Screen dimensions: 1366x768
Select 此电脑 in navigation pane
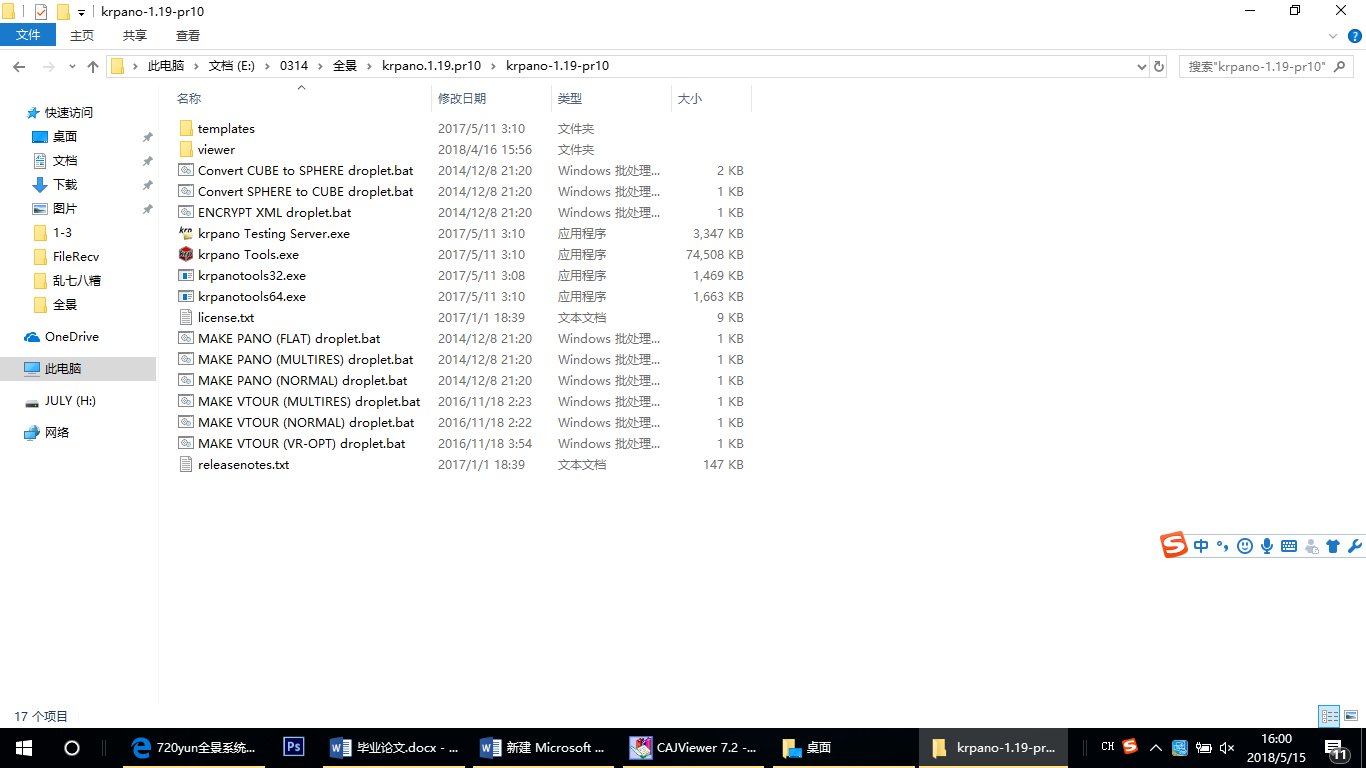[78, 369]
